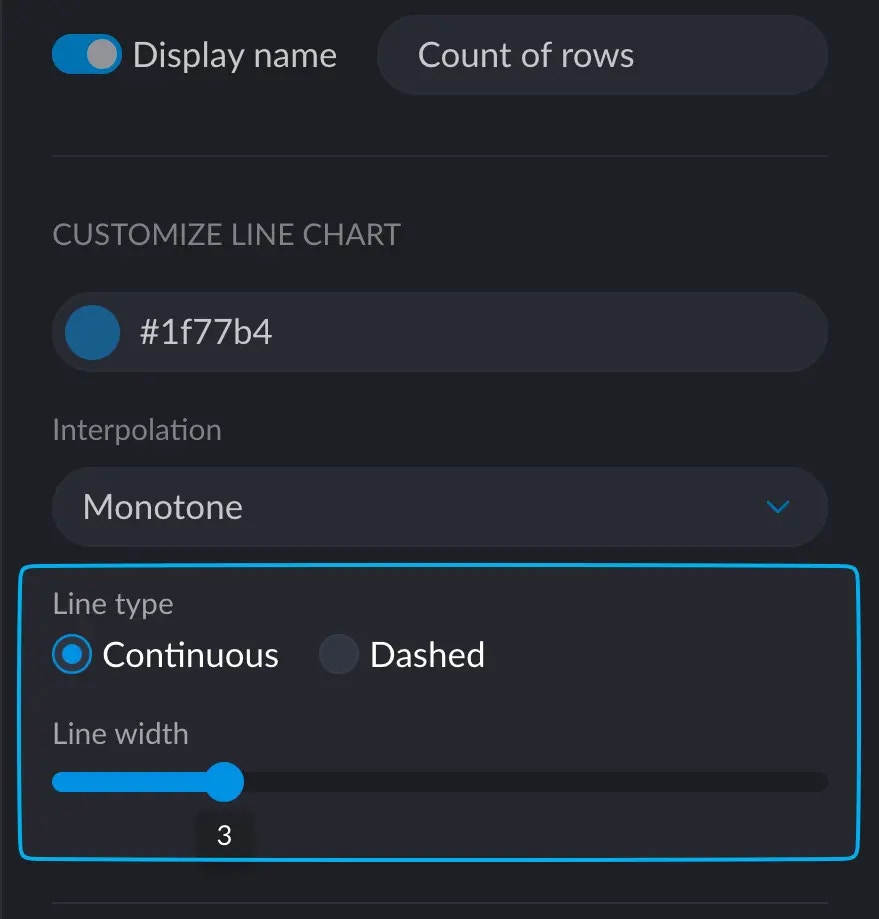This screenshot has height=919, width=879.
Task: Open the Monotone interpolation dropdown
Action: coord(440,507)
